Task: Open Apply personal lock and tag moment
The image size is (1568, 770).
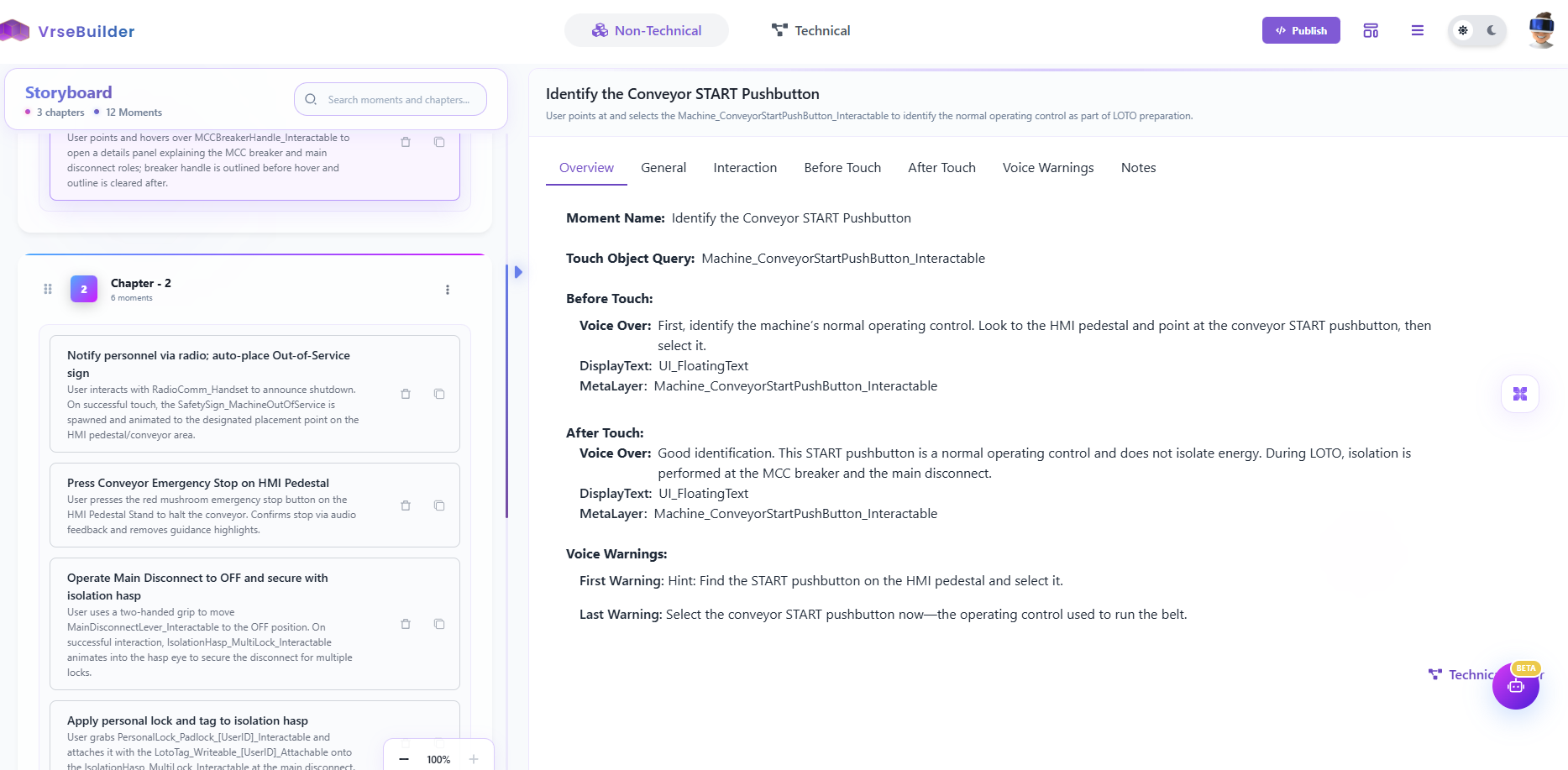Action: pos(254,736)
